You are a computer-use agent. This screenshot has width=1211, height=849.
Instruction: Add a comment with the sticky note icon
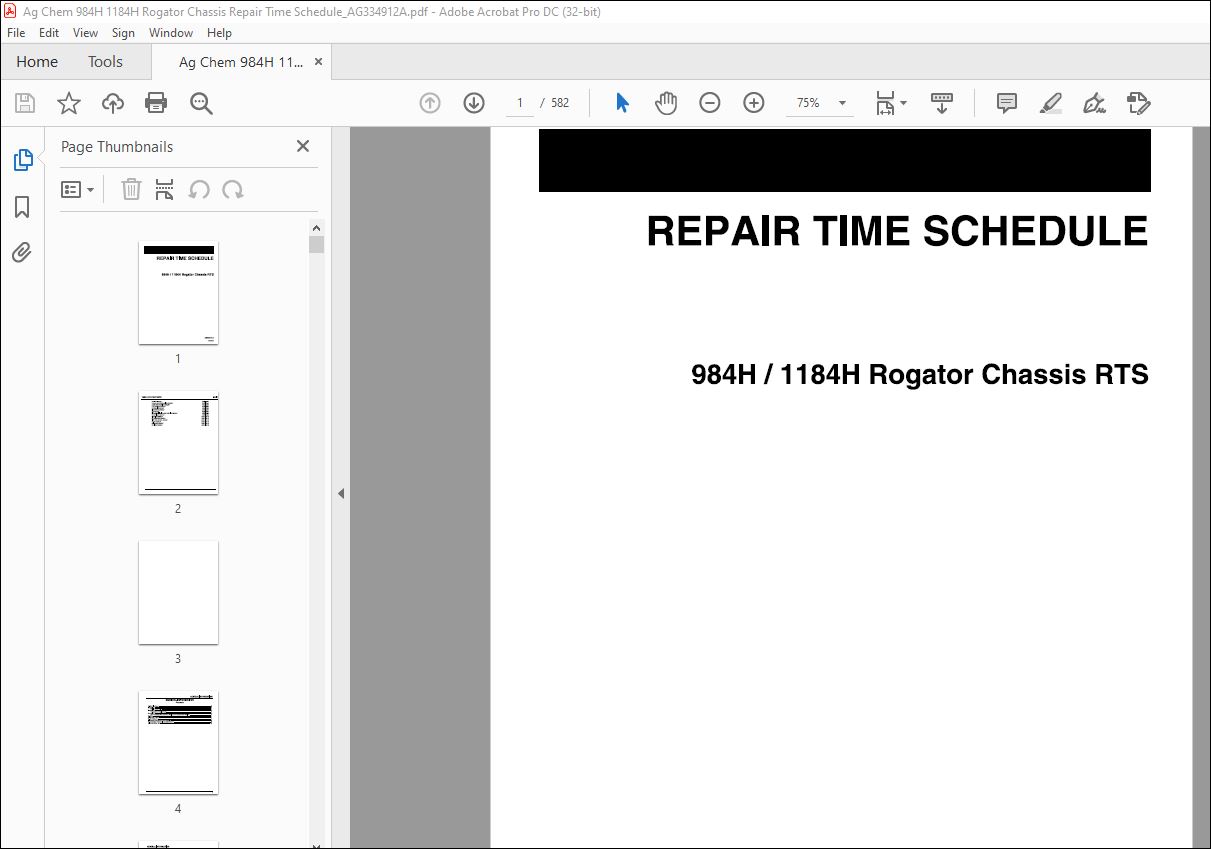[x=1007, y=103]
